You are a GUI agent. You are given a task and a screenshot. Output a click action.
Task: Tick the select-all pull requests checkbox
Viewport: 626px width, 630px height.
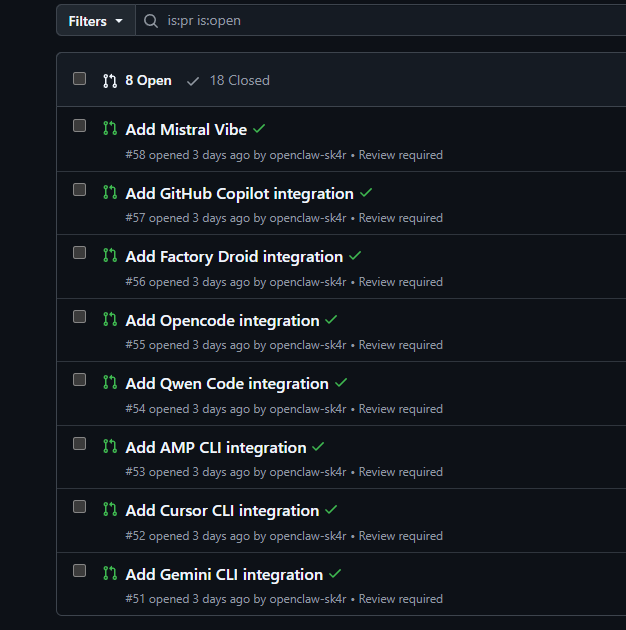point(80,79)
